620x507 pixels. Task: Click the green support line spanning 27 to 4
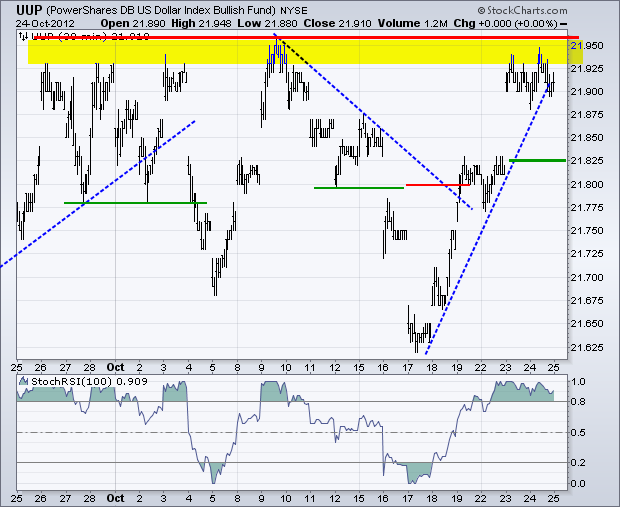pos(135,203)
